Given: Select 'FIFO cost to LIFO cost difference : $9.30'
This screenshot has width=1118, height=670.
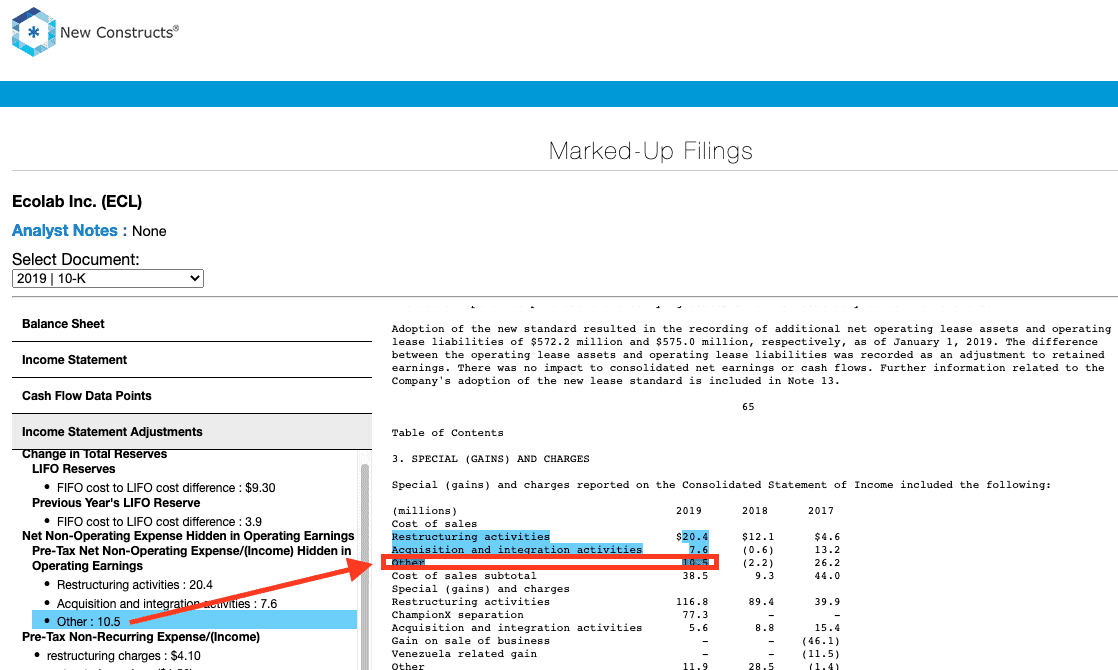Looking at the screenshot, I should click(166, 488).
